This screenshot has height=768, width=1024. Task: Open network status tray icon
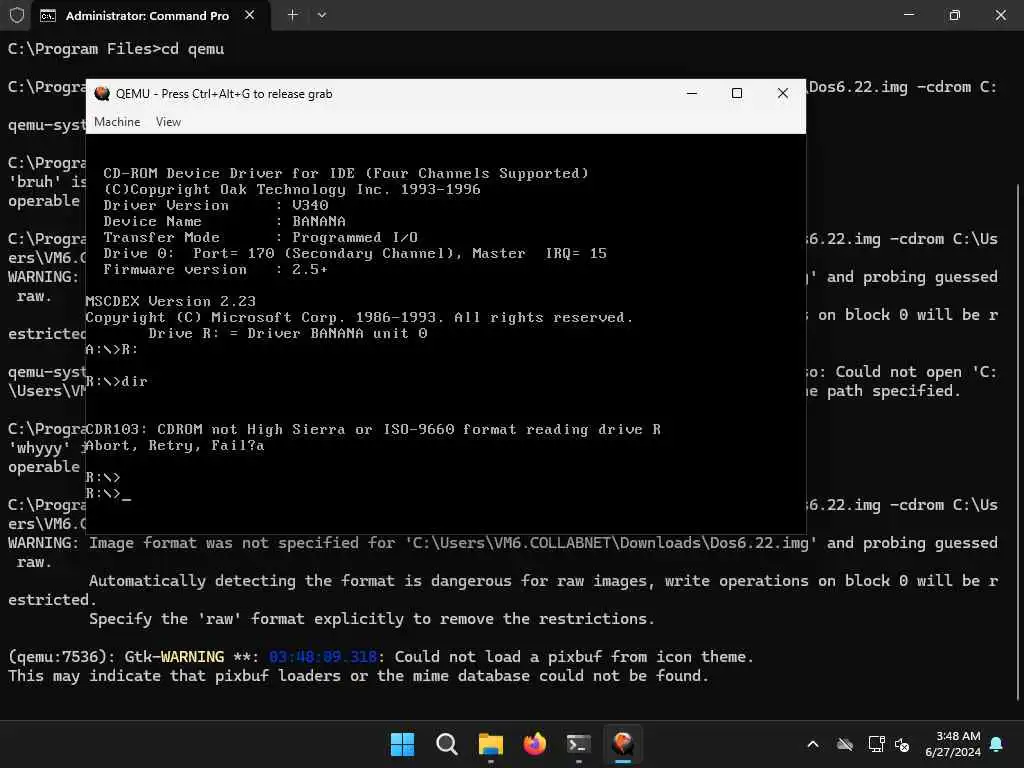(x=876, y=744)
